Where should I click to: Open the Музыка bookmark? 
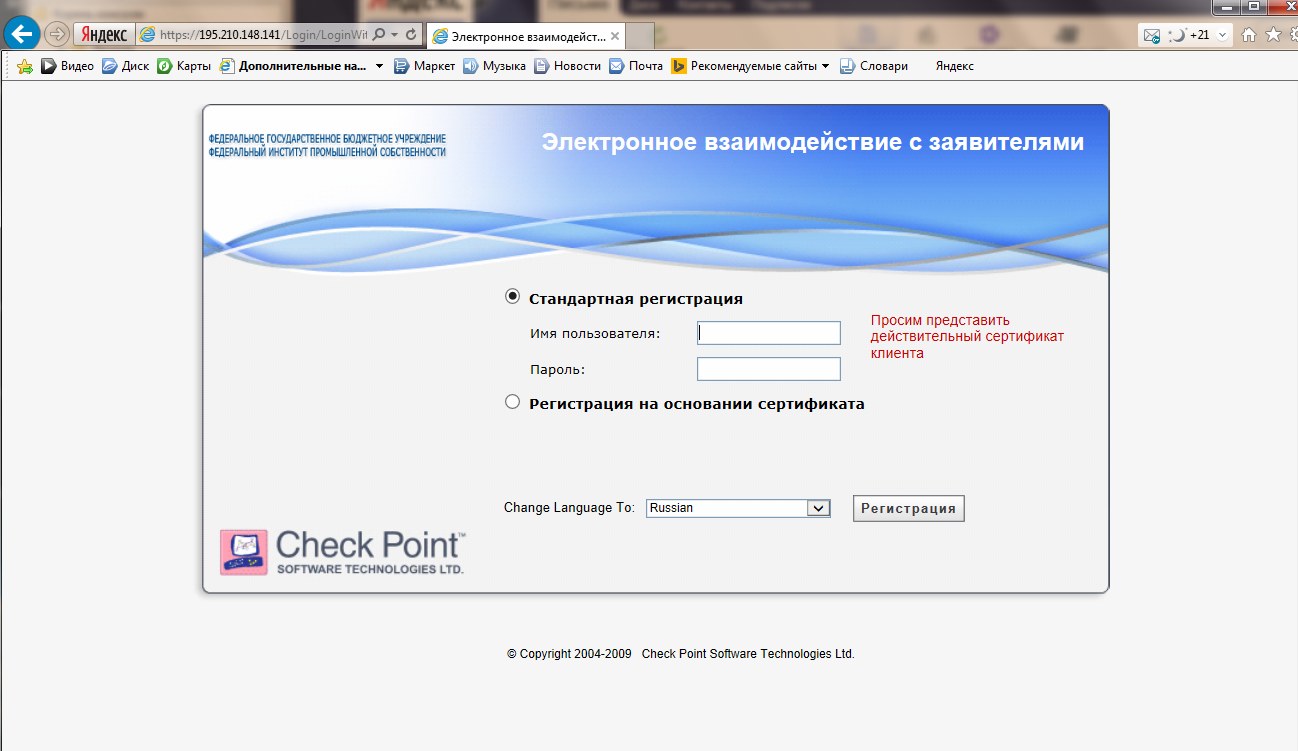point(494,66)
